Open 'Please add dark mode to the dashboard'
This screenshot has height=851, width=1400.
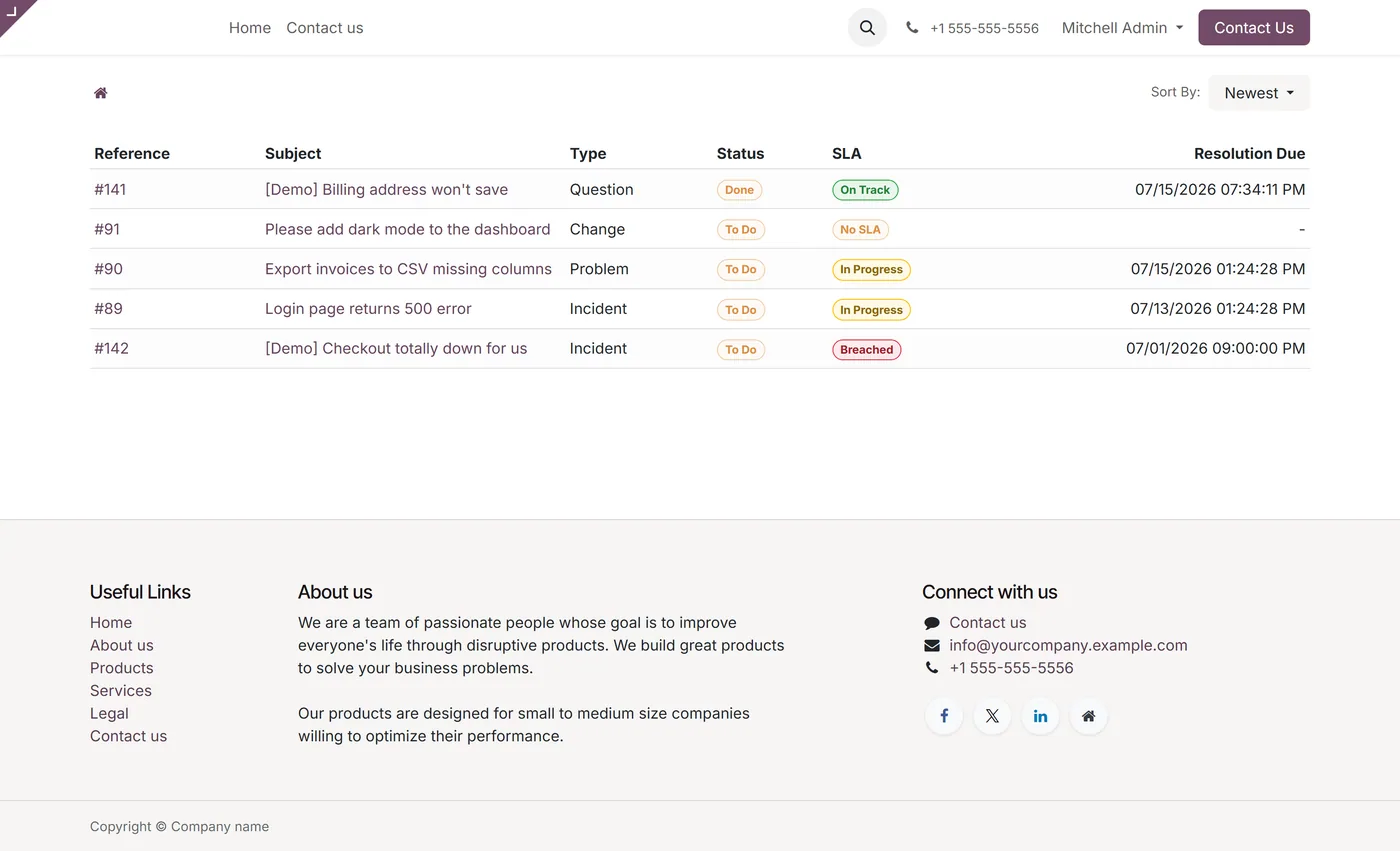(407, 229)
